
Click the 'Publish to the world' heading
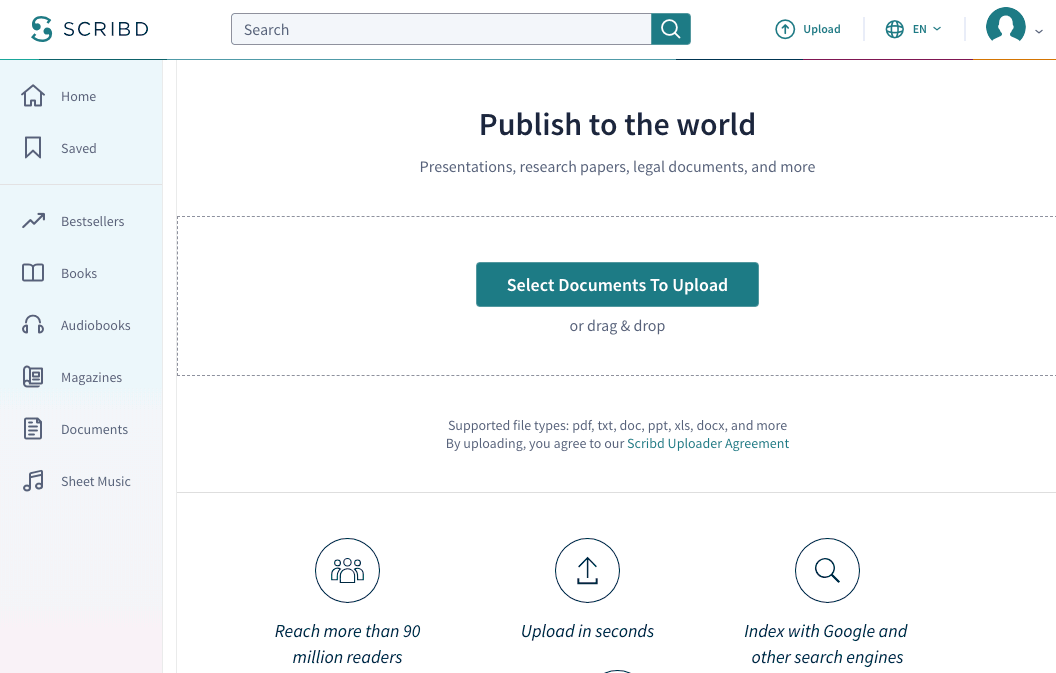(618, 125)
